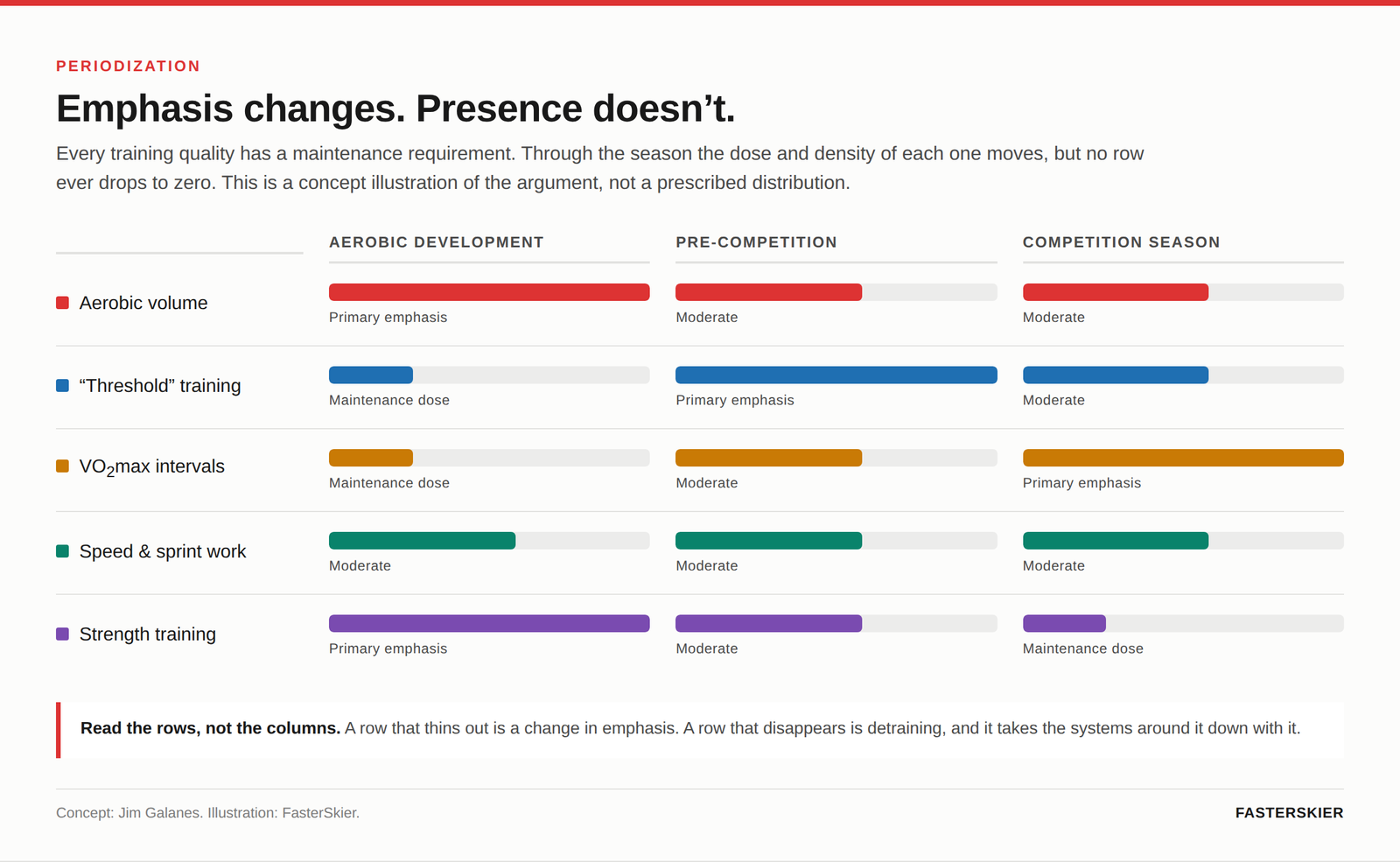Click the VO2max intervals row label

151,467
